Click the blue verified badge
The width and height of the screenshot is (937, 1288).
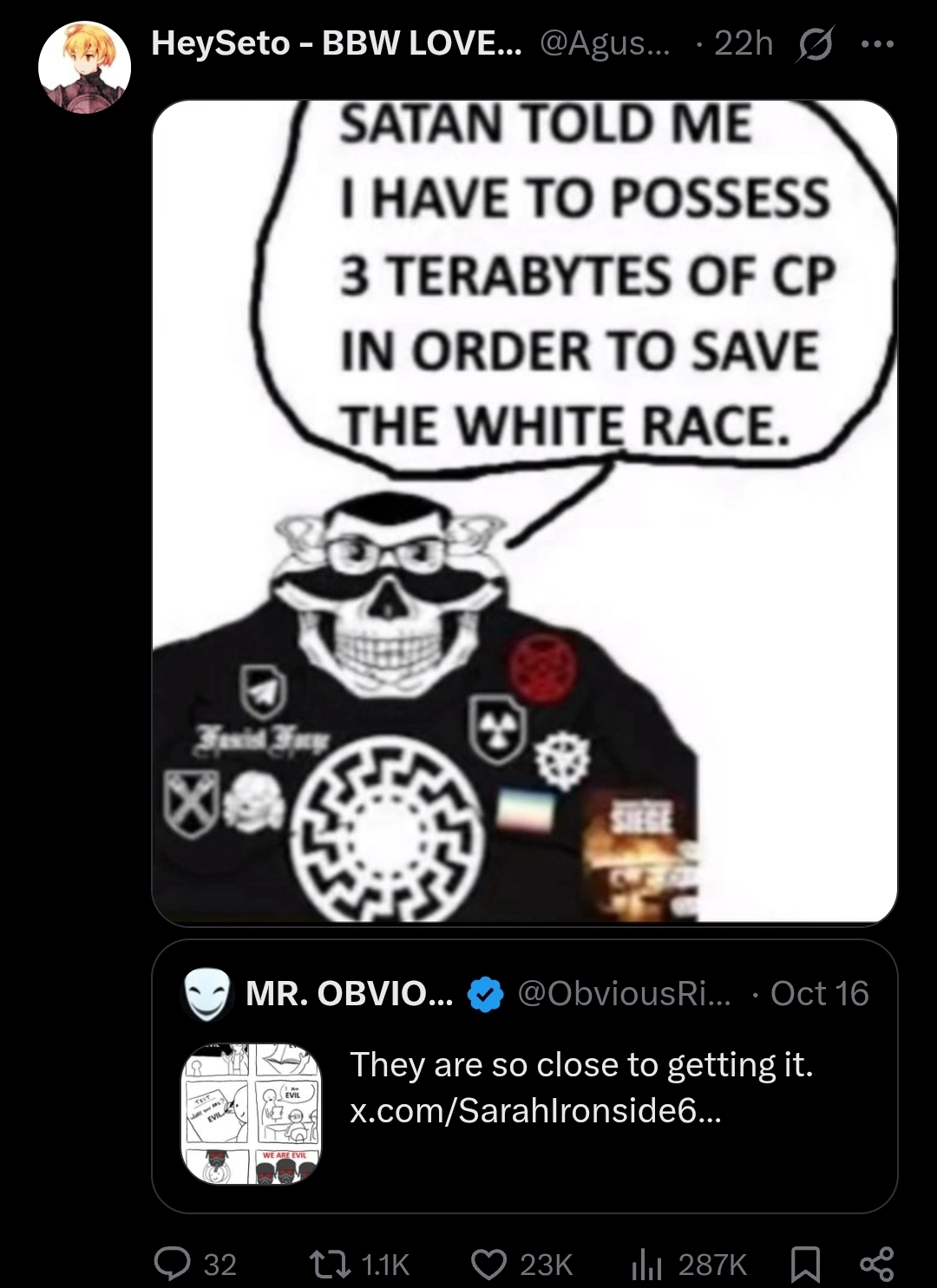coord(486,994)
